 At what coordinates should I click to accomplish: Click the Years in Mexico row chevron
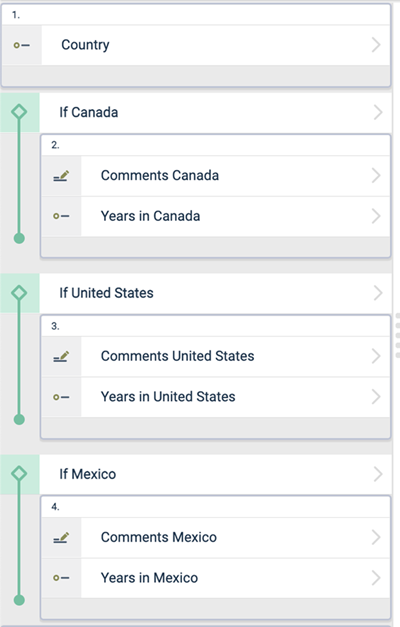(376, 578)
